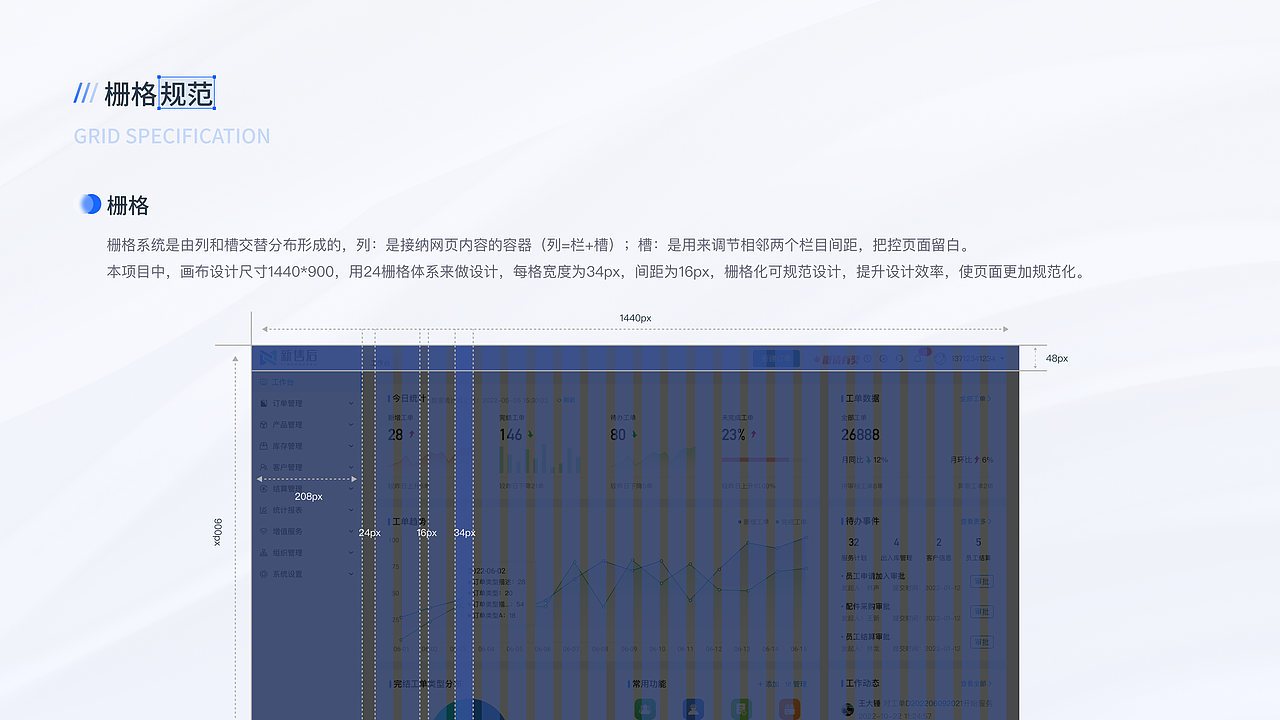Screen dimensions: 1280x720
Task: Click the 工作台 sidebar icon
Action: click(263, 382)
